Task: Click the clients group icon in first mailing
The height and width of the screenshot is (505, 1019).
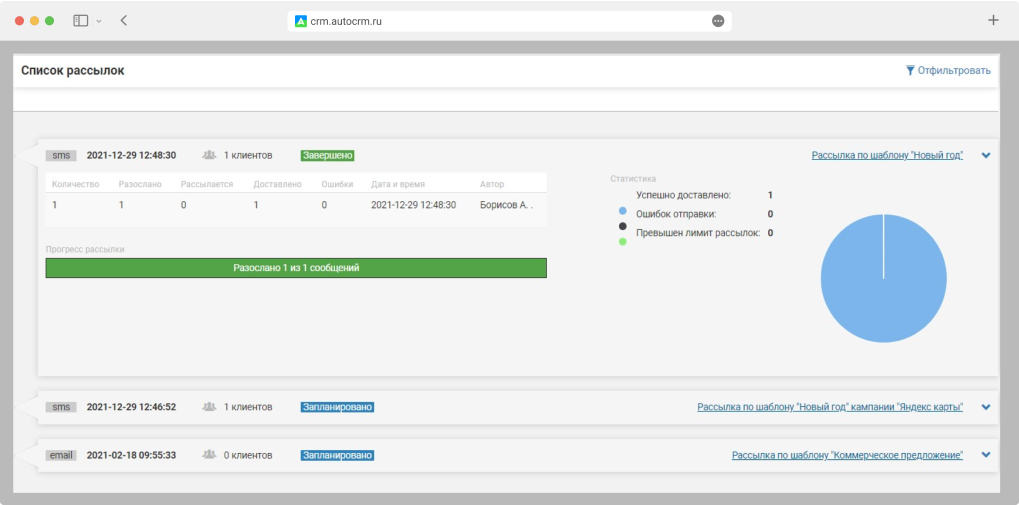Action: coord(209,155)
